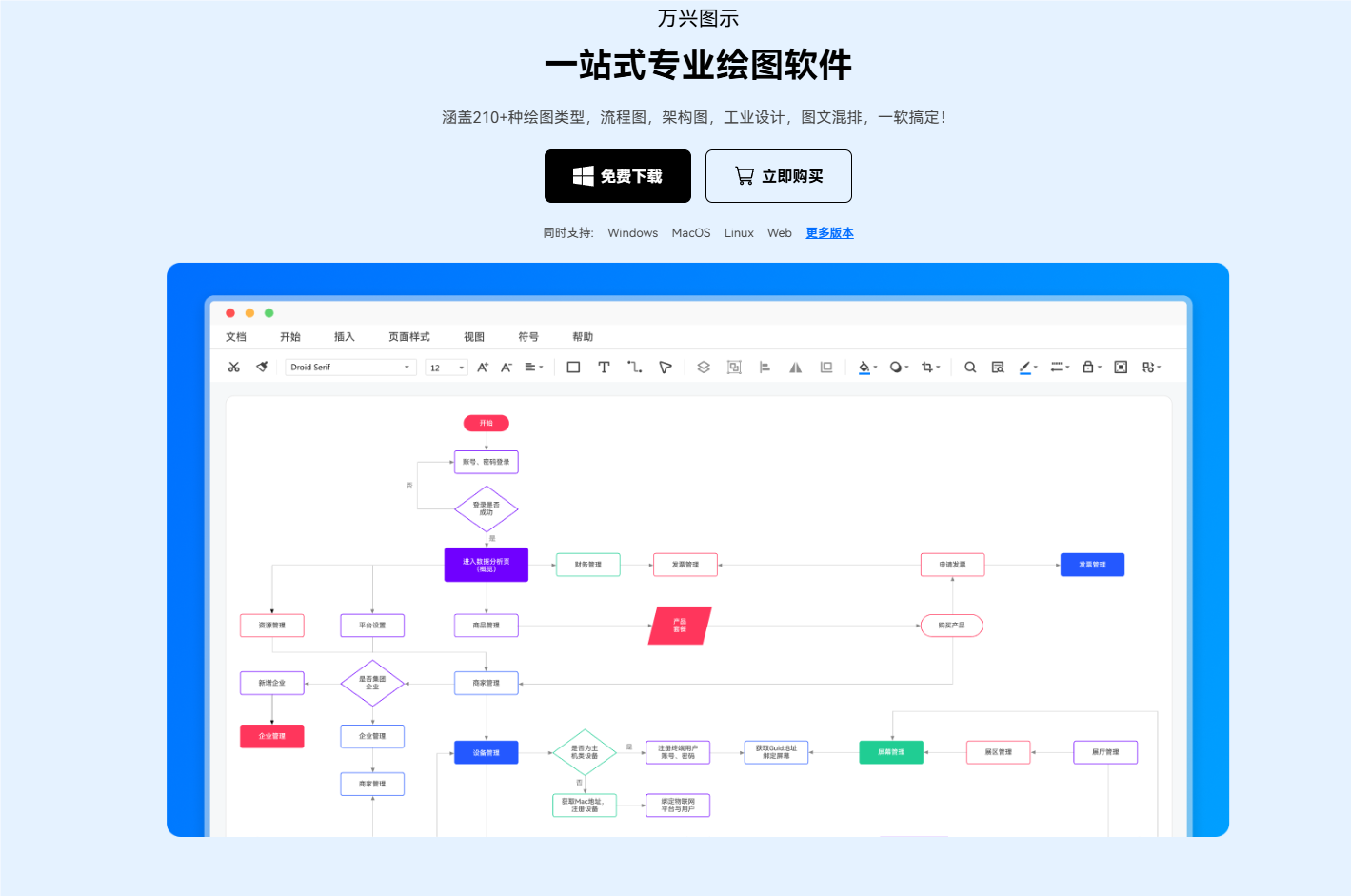Image resolution: width=1351 pixels, height=896 pixels.
Task: Click the increase font size icon
Action: point(482,367)
